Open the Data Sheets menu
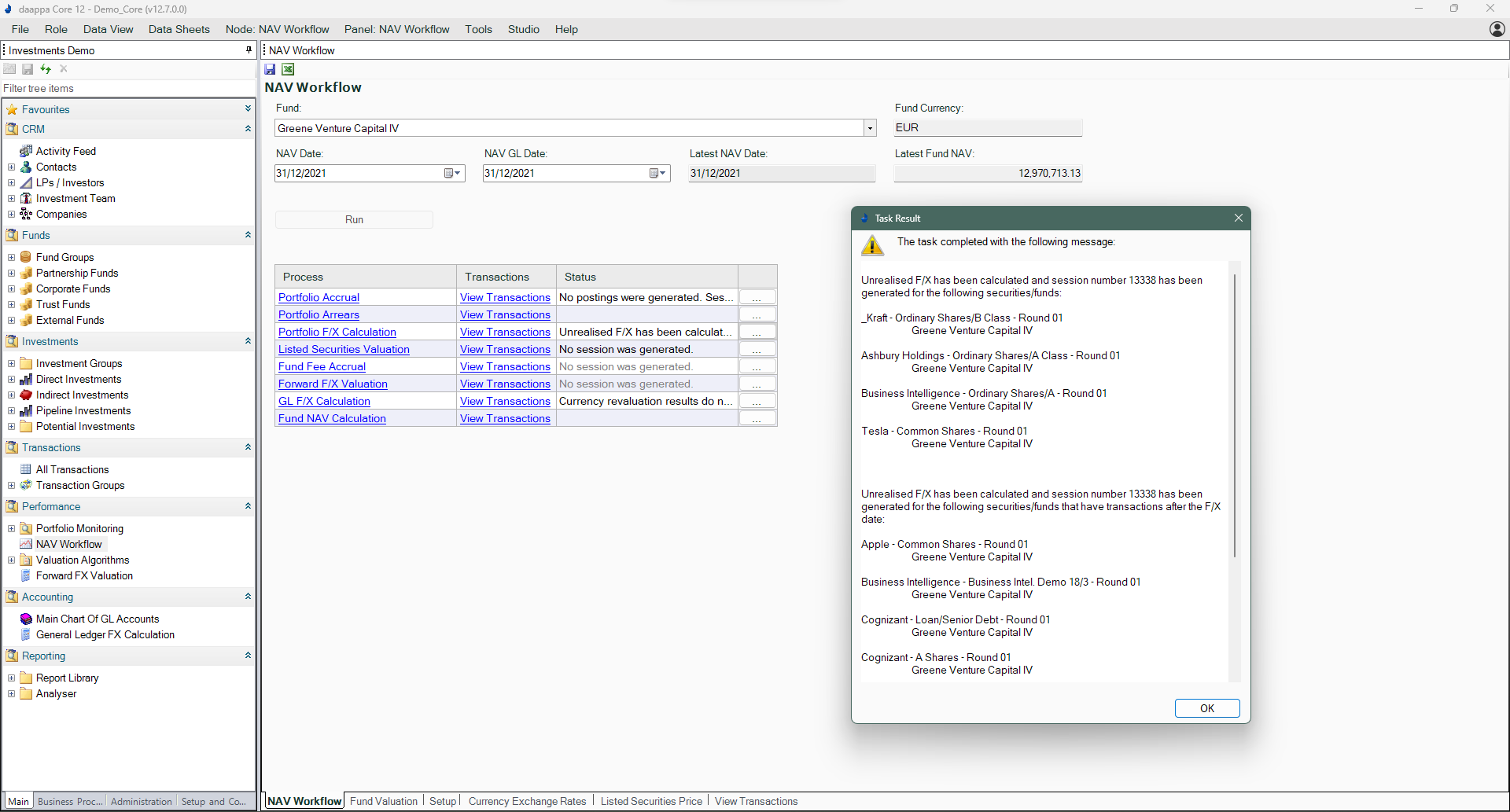This screenshot has height=812, width=1510. 179,29
